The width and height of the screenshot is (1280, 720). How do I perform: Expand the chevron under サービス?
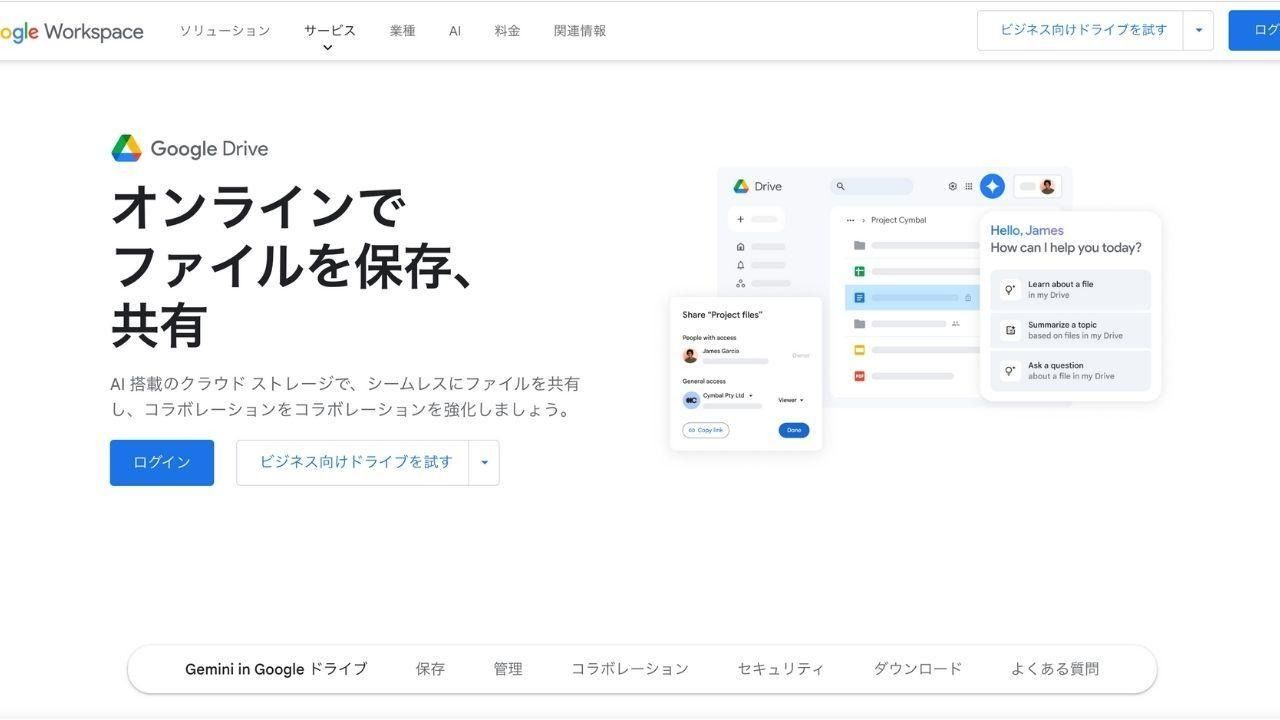327,48
